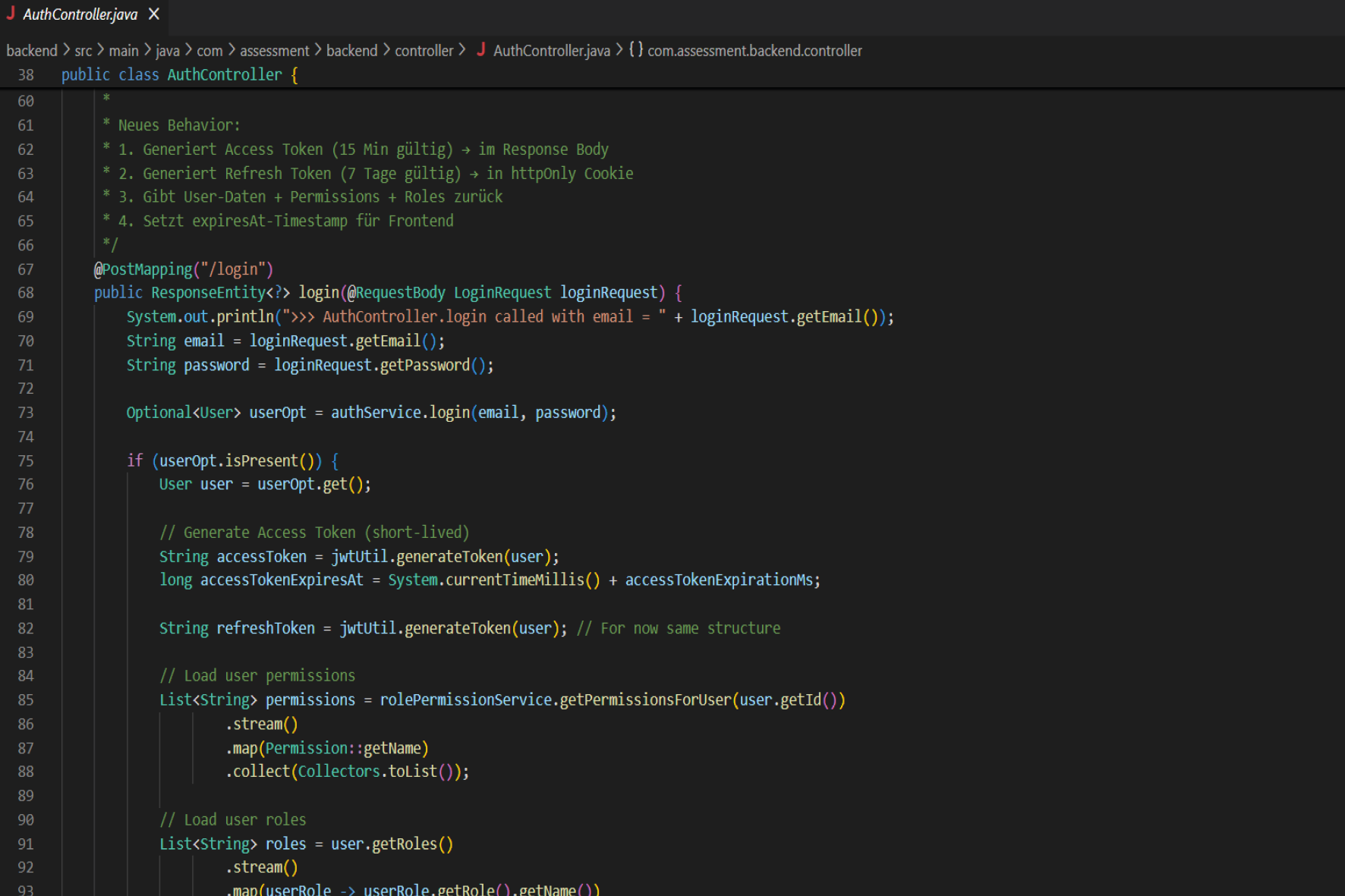The height and width of the screenshot is (896, 1345).
Task: Click line number 75 in the gutter
Action: tap(26, 461)
